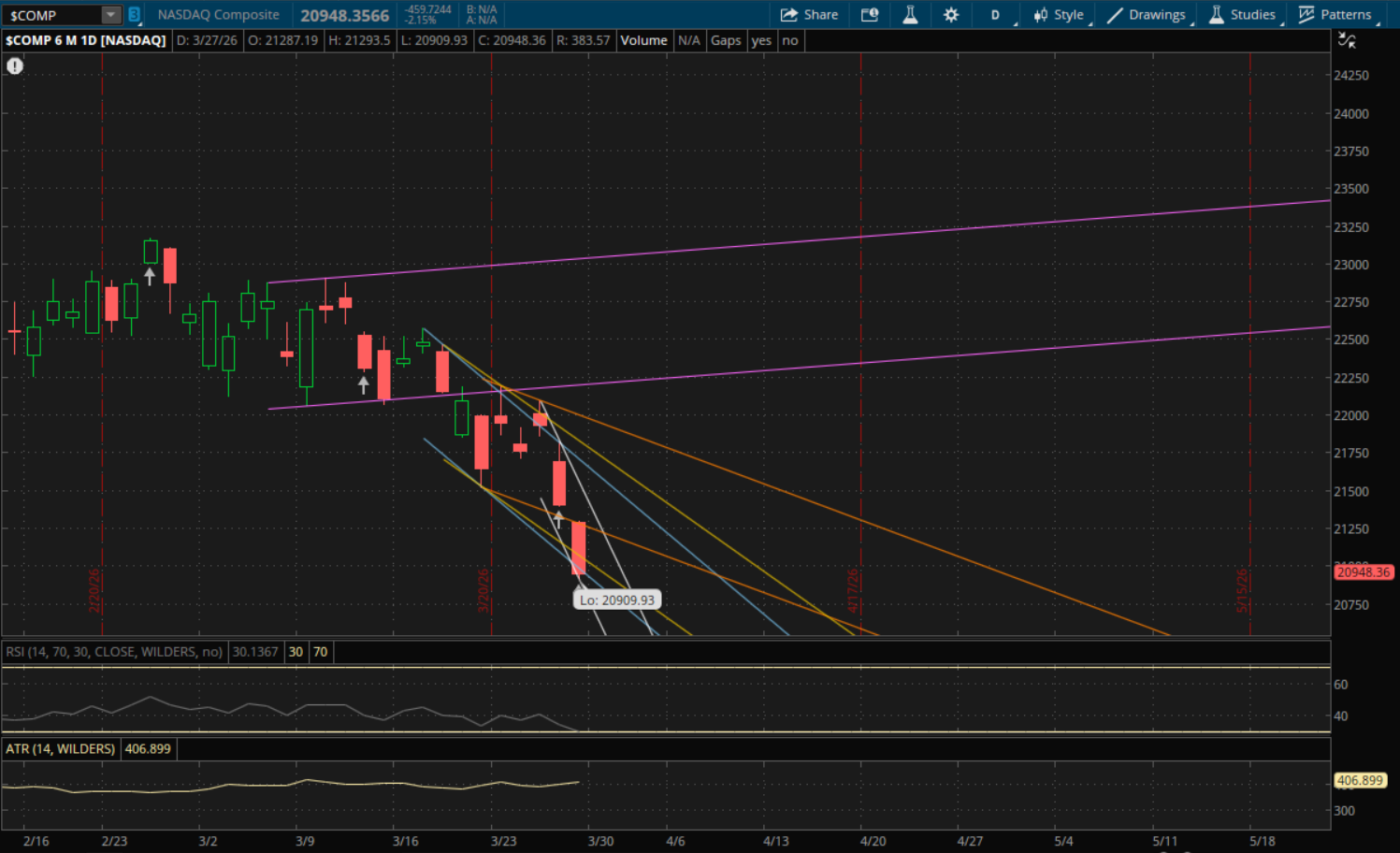Expand the Drawings menu
Screen dimensions: 1400x853
tap(1147, 15)
